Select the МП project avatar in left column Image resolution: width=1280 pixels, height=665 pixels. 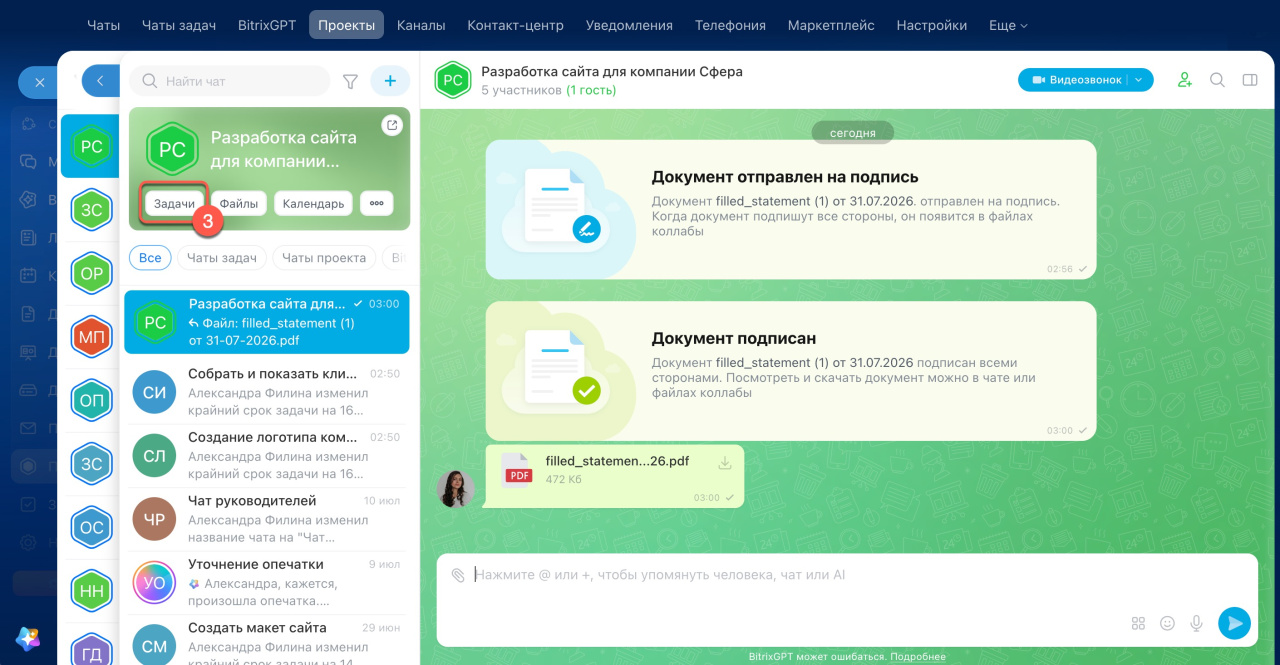click(x=91, y=337)
